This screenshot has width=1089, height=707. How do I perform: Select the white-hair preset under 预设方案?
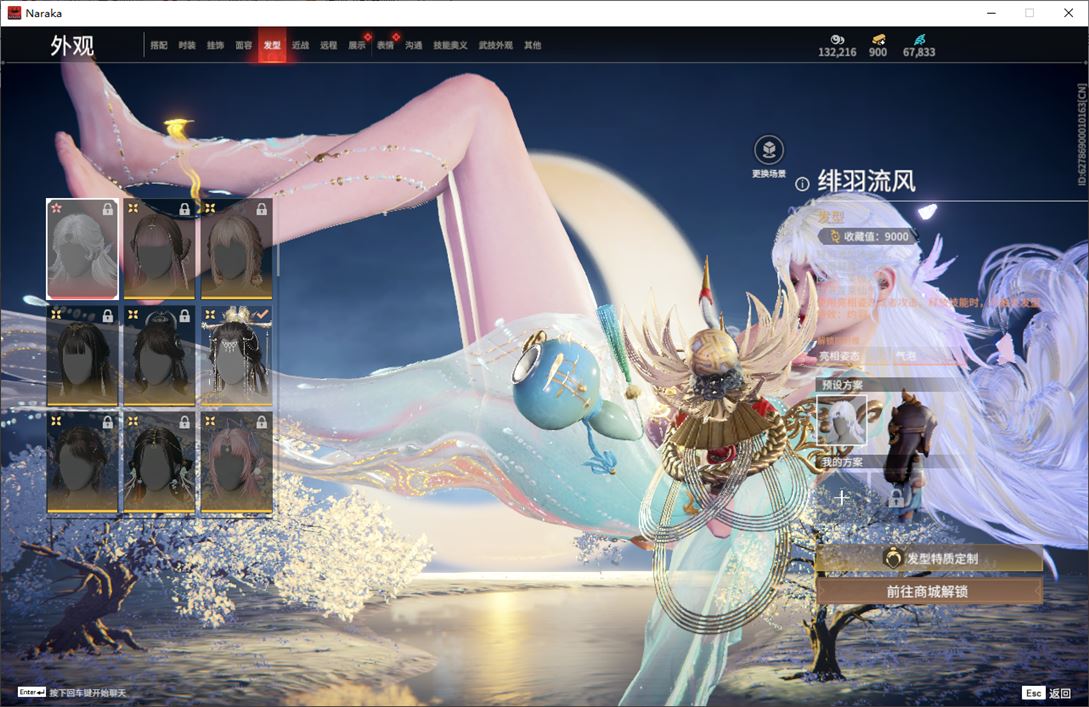click(x=841, y=420)
